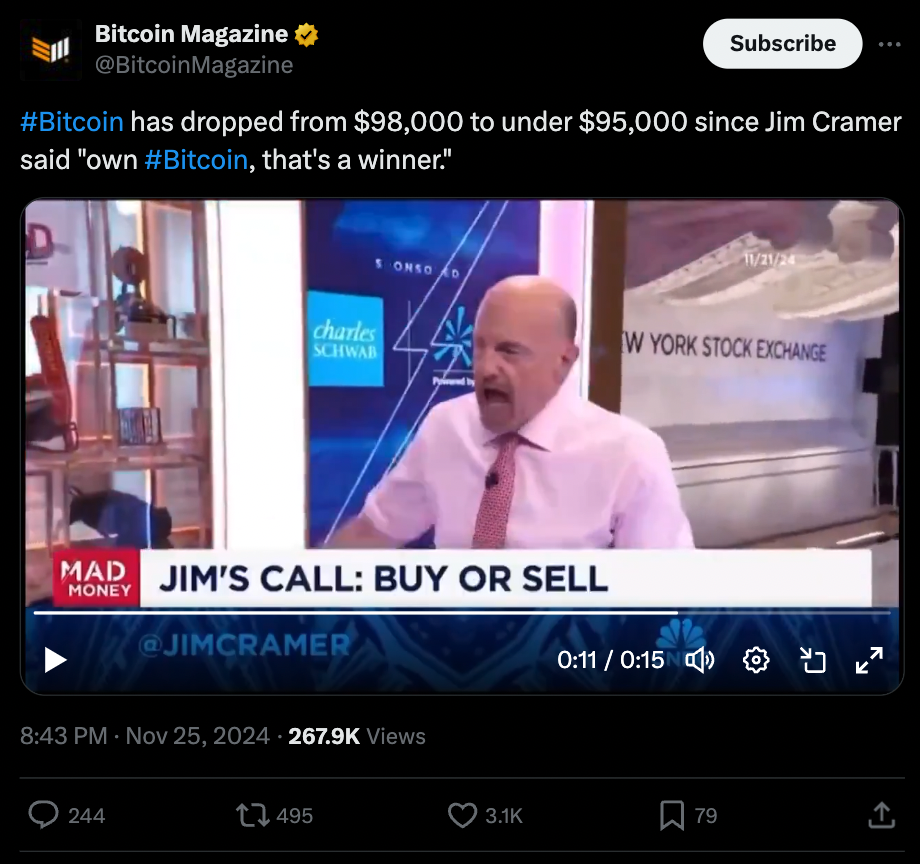Open the @BitcoinMagazine handle
This screenshot has width=920, height=864.
pyautogui.click(x=194, y=65)
